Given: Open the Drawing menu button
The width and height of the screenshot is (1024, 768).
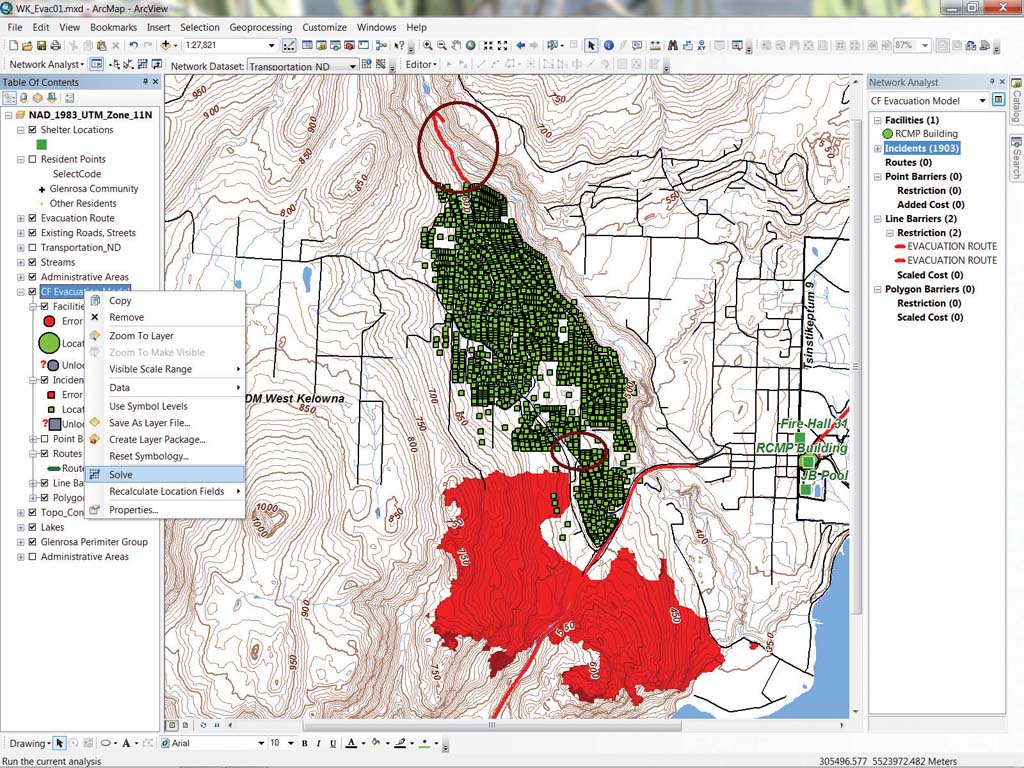Looking at the screenshot, I should pos(30,743).
